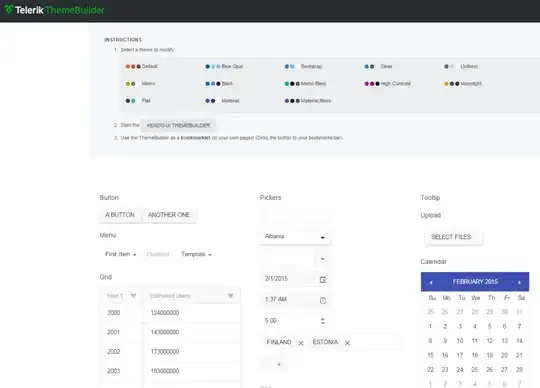The height and width of the screenshot is (388, 540).
Task: Select the High Contrast theme
Action: click(387, 84)
